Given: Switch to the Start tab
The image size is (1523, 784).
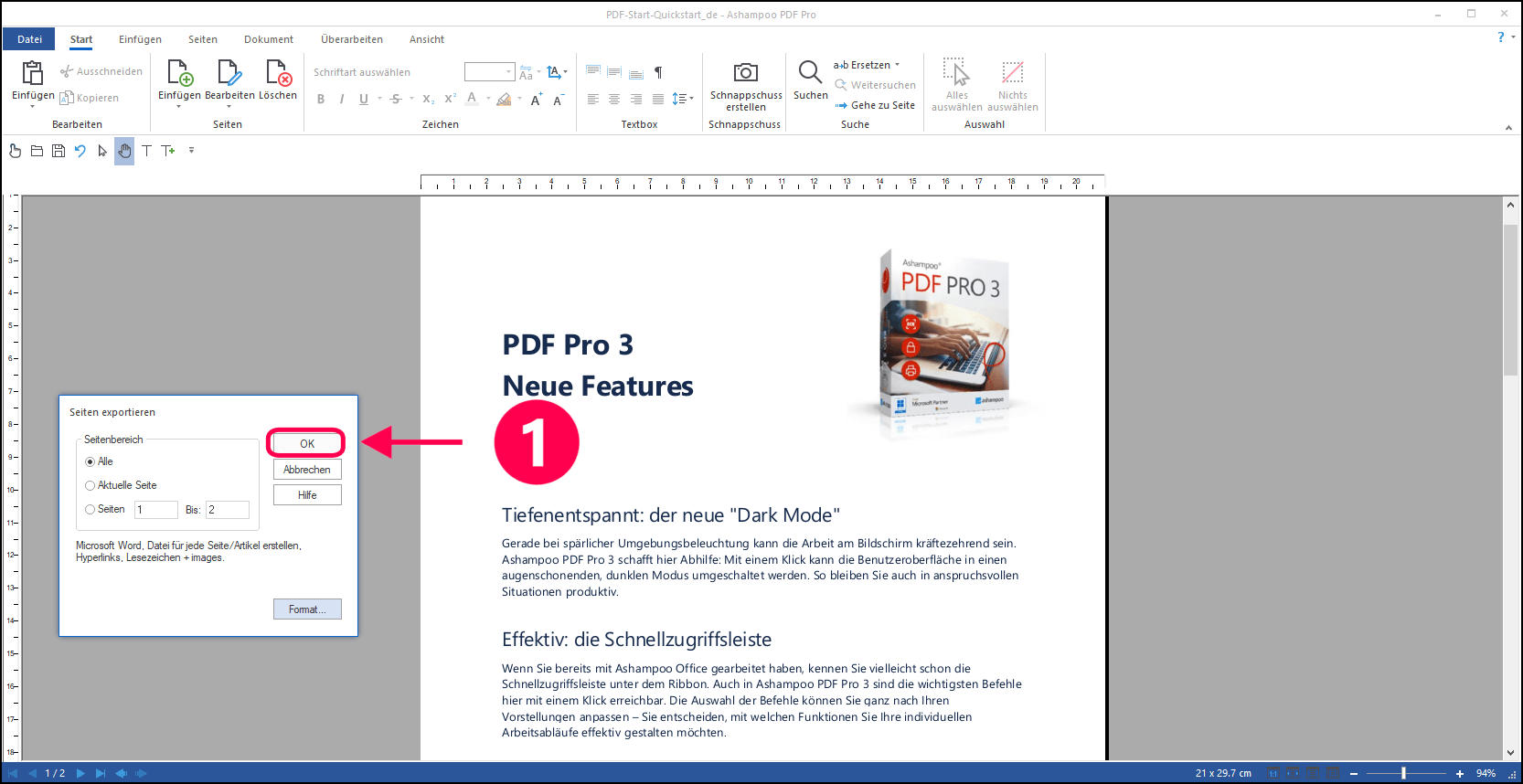Looking at the screenshot, I should point(81,39).
